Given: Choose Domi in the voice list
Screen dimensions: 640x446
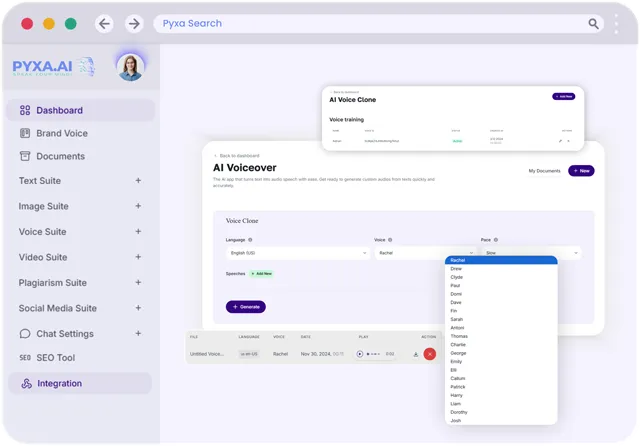Looking at the screenshot, I should click(501, 294).
